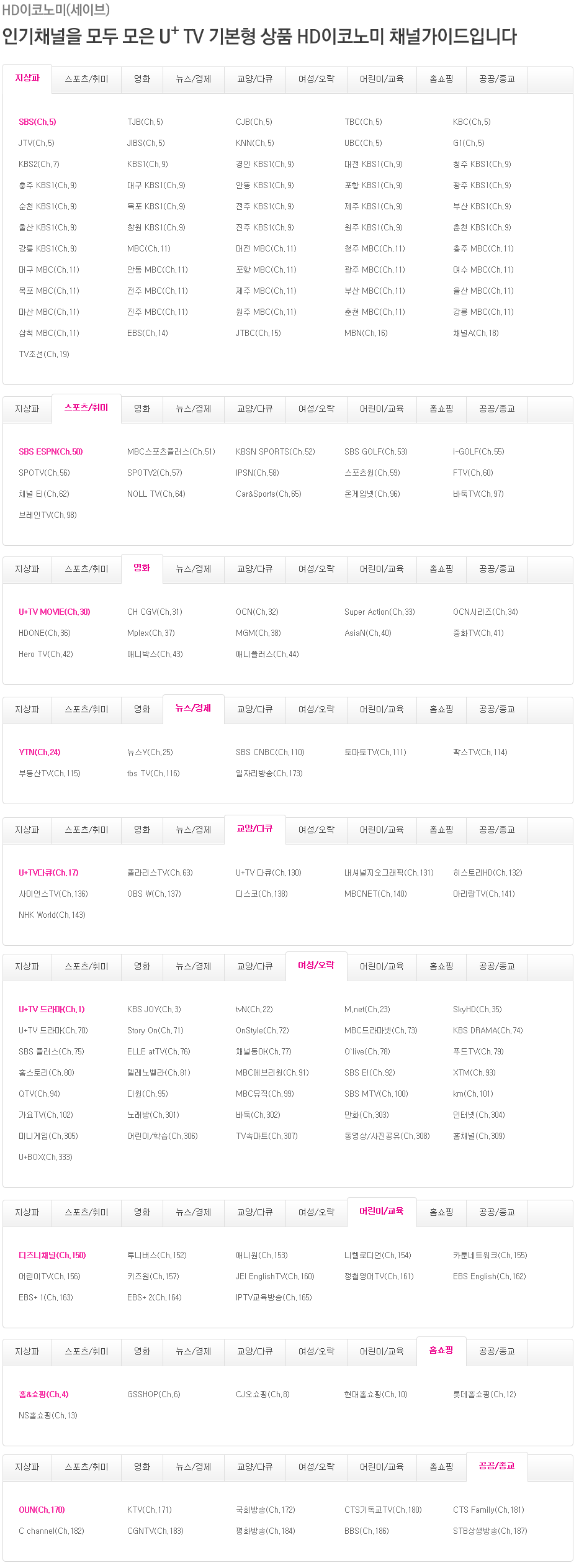The height and width of the screenshot is (1568, 579).
Task: Open 노래방(Ch.301) entry
Action: pos(153,1115)
